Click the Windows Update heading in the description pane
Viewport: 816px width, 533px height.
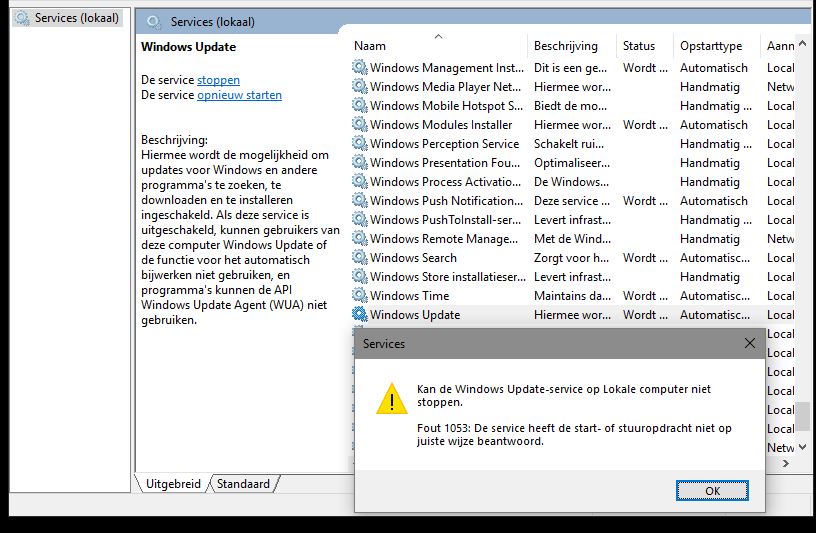(x=188, y=47)
